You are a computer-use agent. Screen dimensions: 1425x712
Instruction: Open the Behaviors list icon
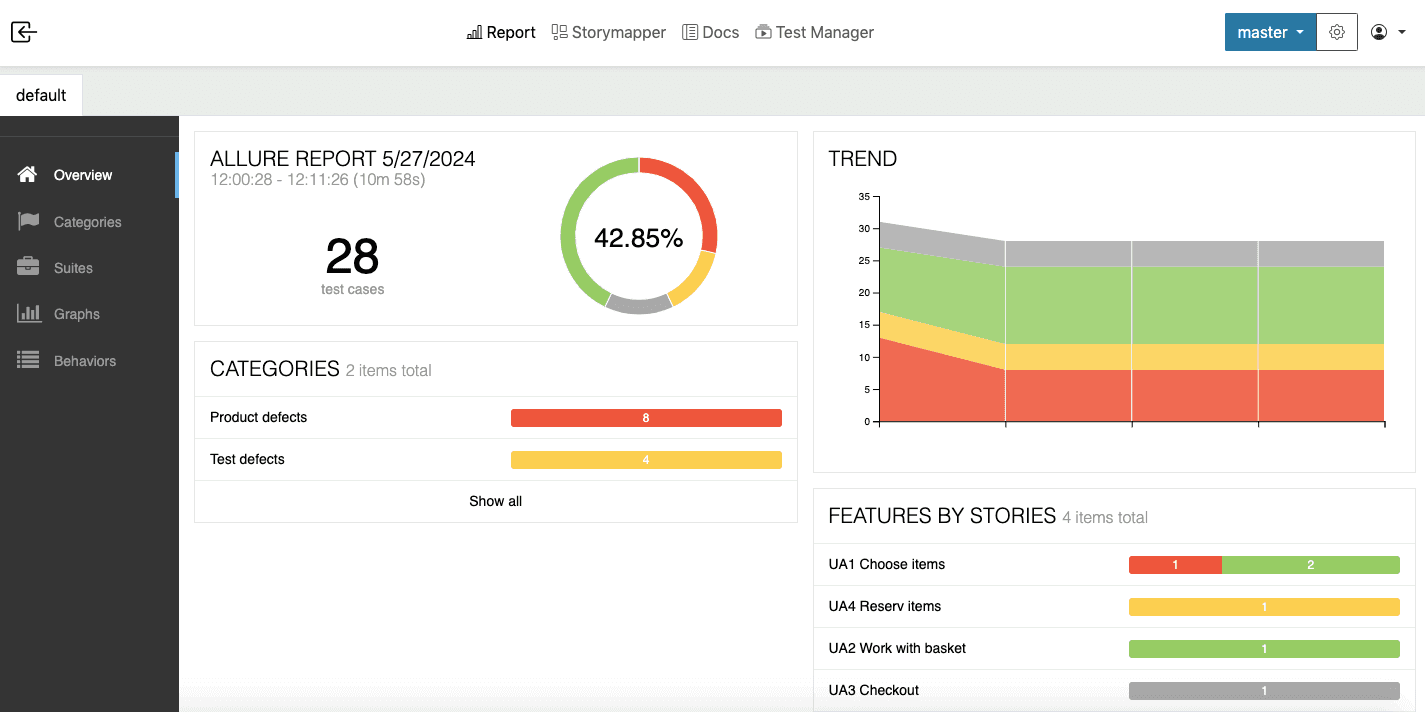[28, 360]
